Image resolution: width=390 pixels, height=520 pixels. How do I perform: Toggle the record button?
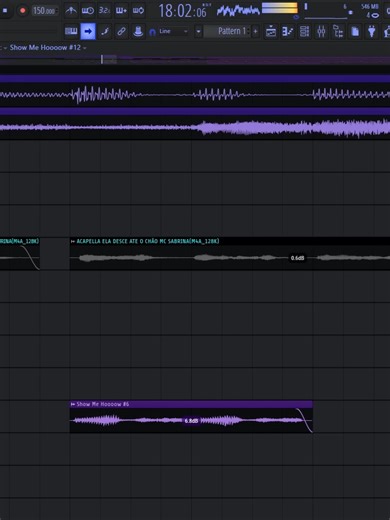[x=23, y=11]
